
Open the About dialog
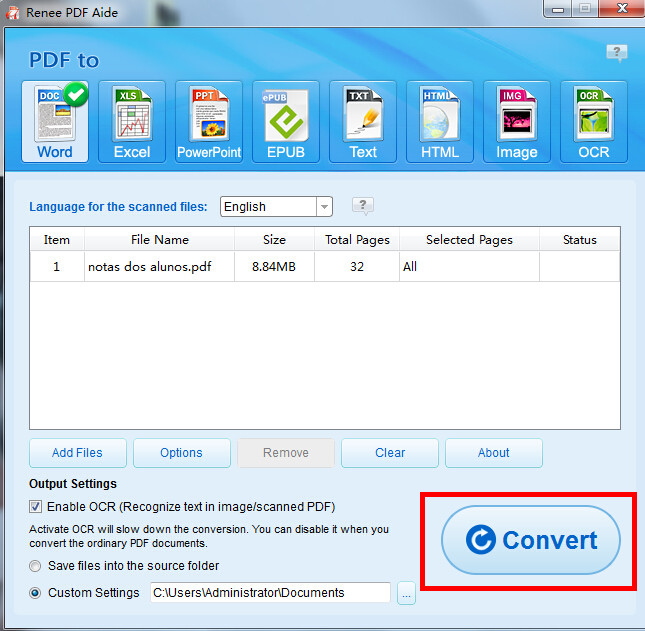(494, 453)
